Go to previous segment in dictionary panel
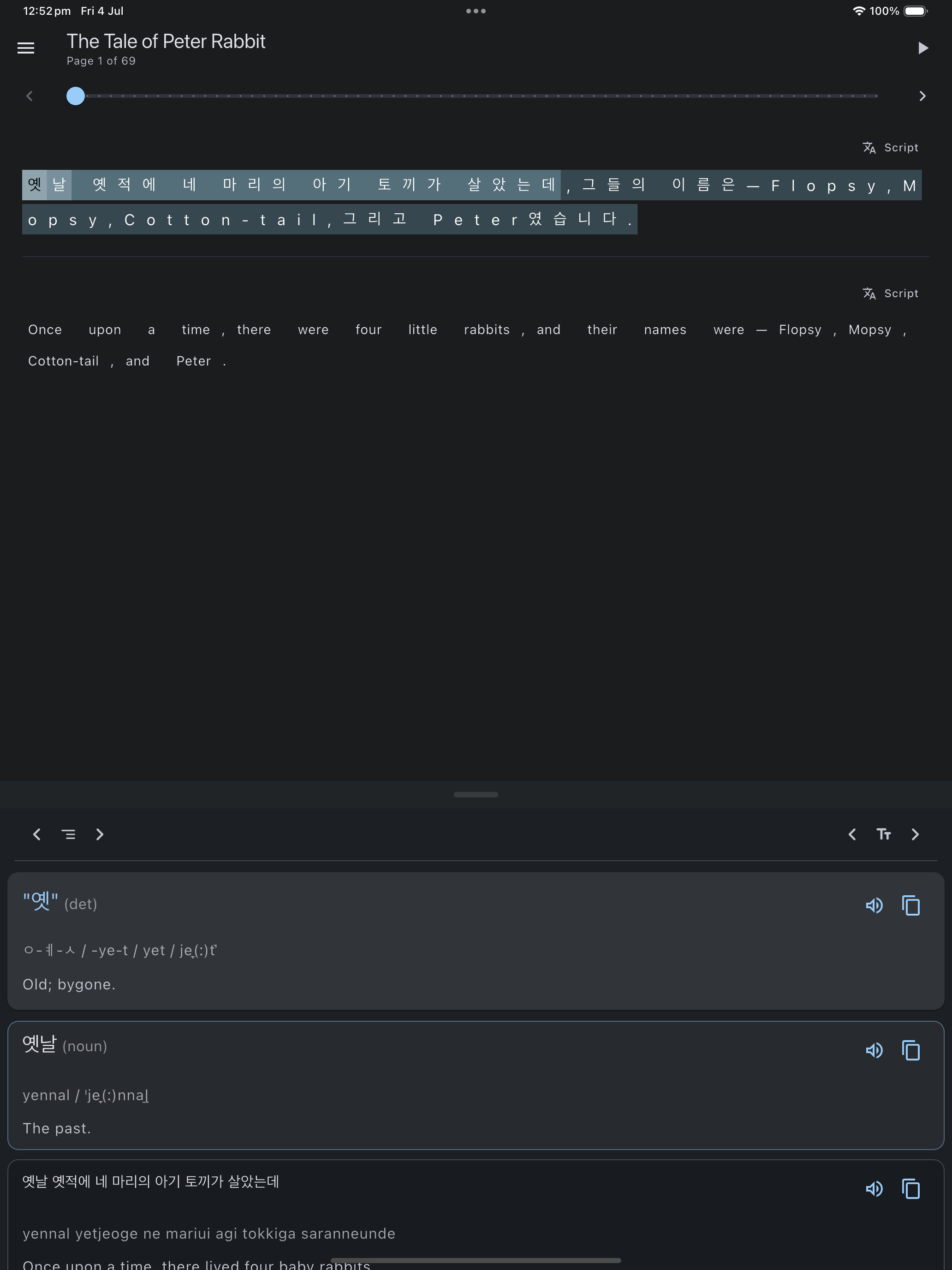 pyautogui.click(x=37, y=834)
